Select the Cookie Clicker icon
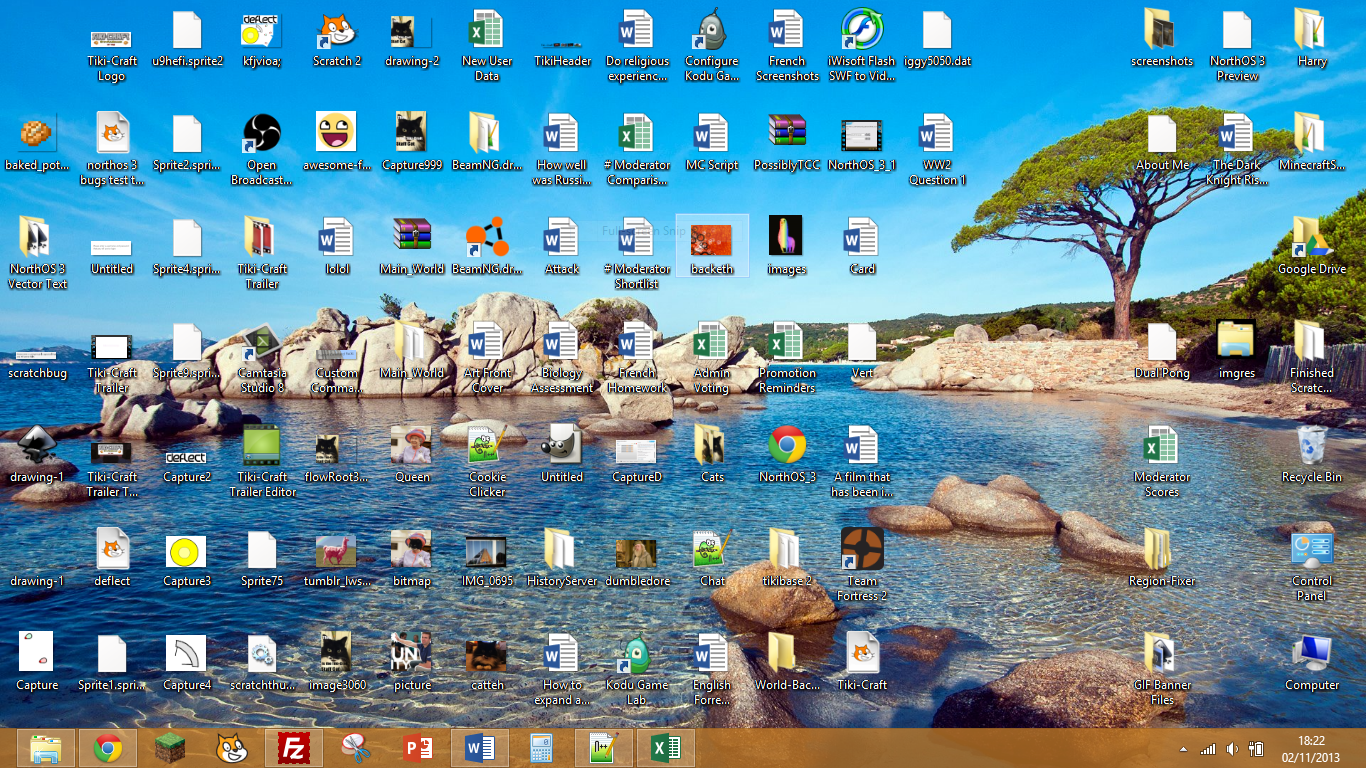 487,462
